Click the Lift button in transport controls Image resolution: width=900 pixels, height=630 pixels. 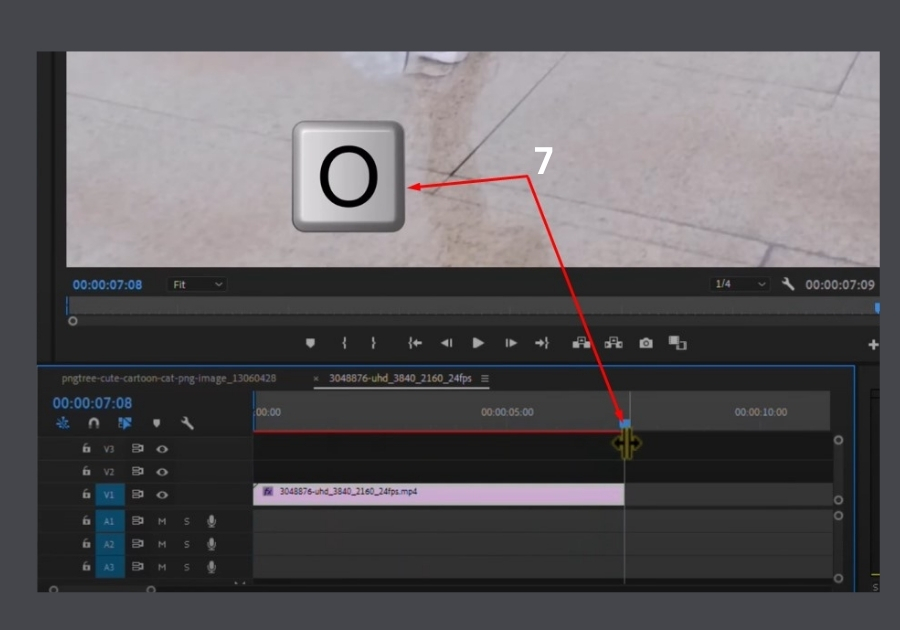tap(581, 343)
